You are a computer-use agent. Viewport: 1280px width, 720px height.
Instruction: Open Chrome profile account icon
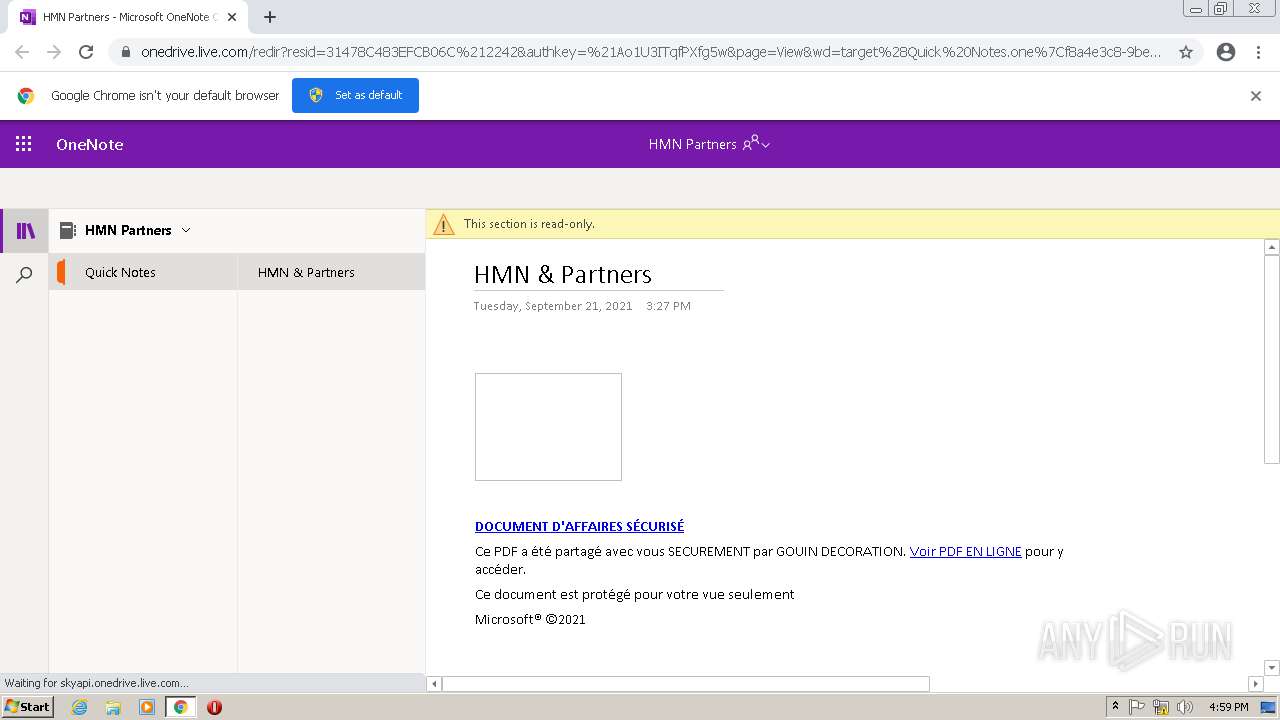1226,52
